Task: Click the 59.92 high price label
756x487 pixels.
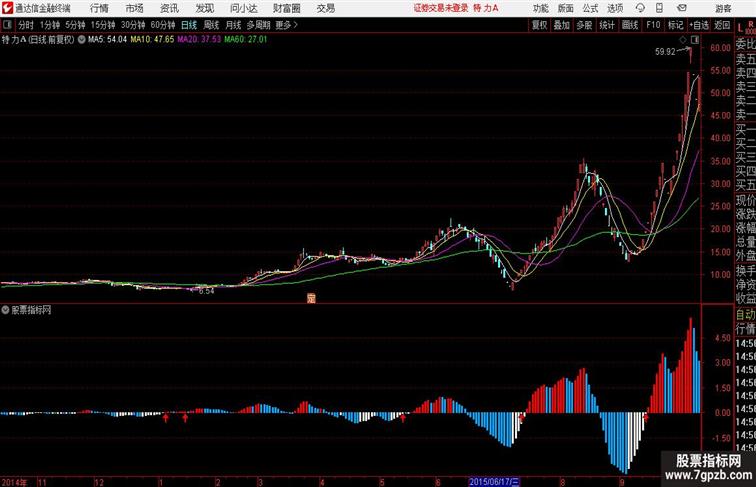Action: pos(665,52)
